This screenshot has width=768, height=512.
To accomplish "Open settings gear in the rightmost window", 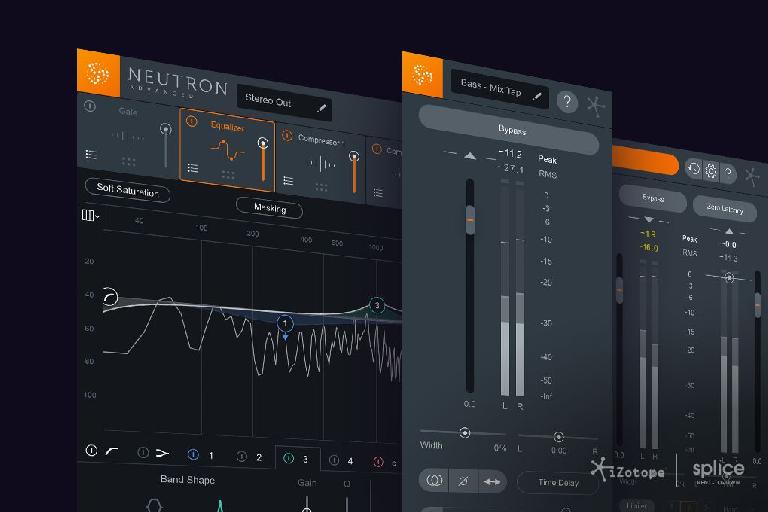I will coord(711,171).
